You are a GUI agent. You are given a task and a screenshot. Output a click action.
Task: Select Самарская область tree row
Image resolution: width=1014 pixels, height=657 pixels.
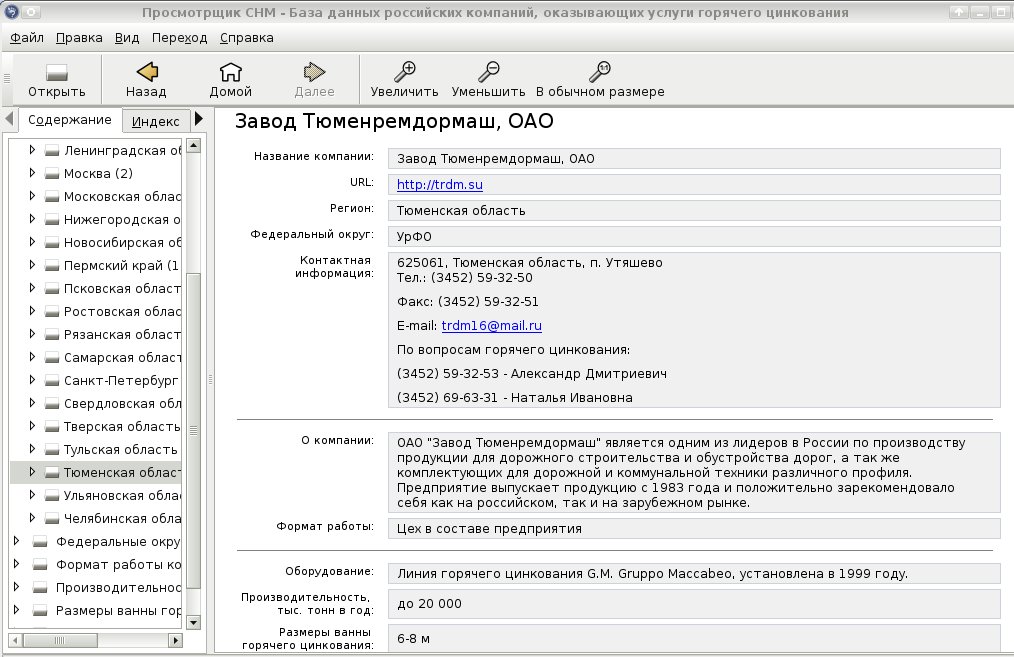(x=96, y=357)
